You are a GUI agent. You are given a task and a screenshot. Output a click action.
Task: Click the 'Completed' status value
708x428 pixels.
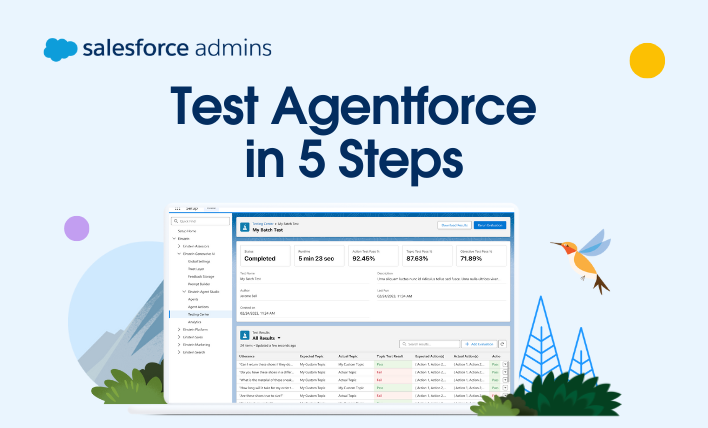pos(260,259)
